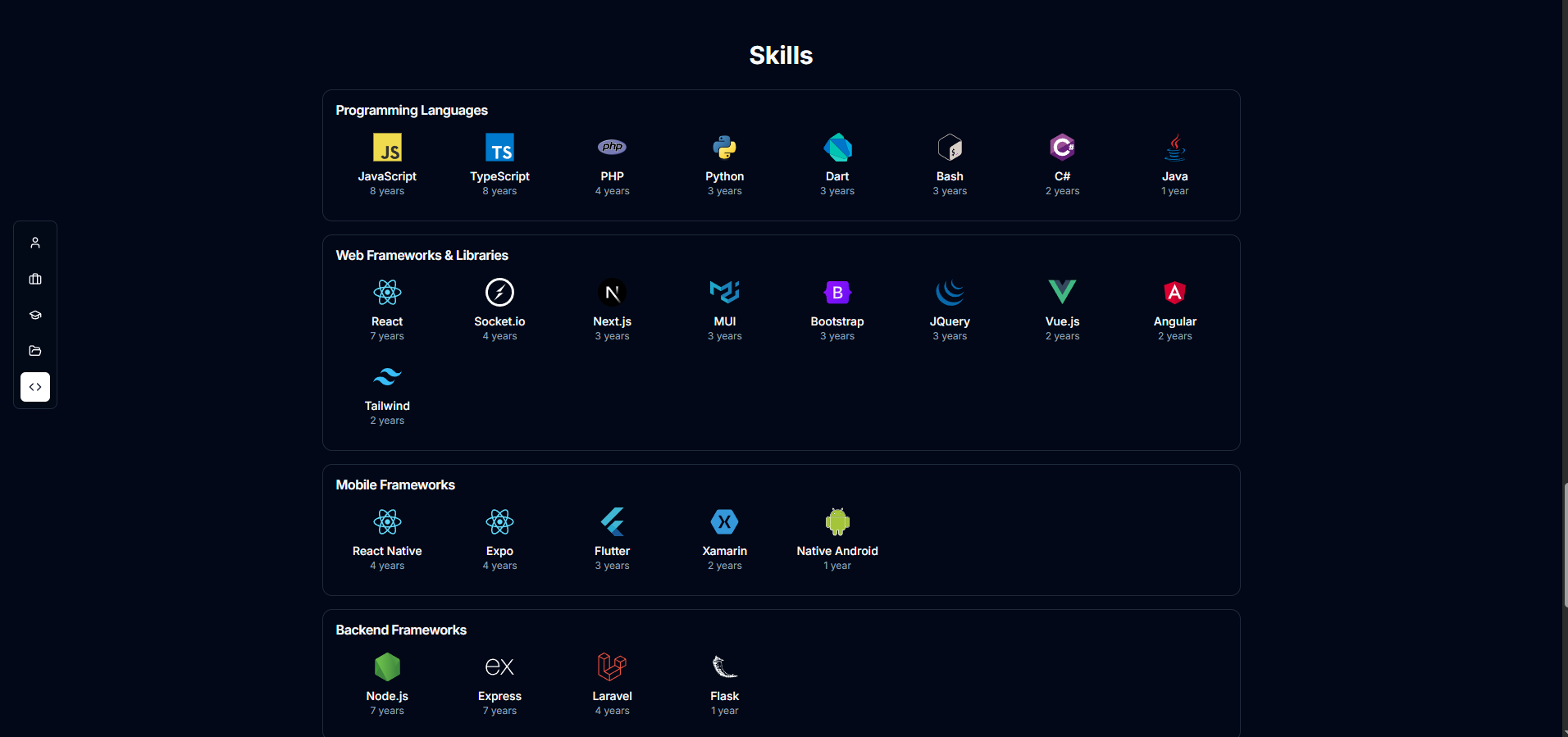Click the Next.js N logo icon
This screenshot has width=1568, height=737.
click(612, 293)
